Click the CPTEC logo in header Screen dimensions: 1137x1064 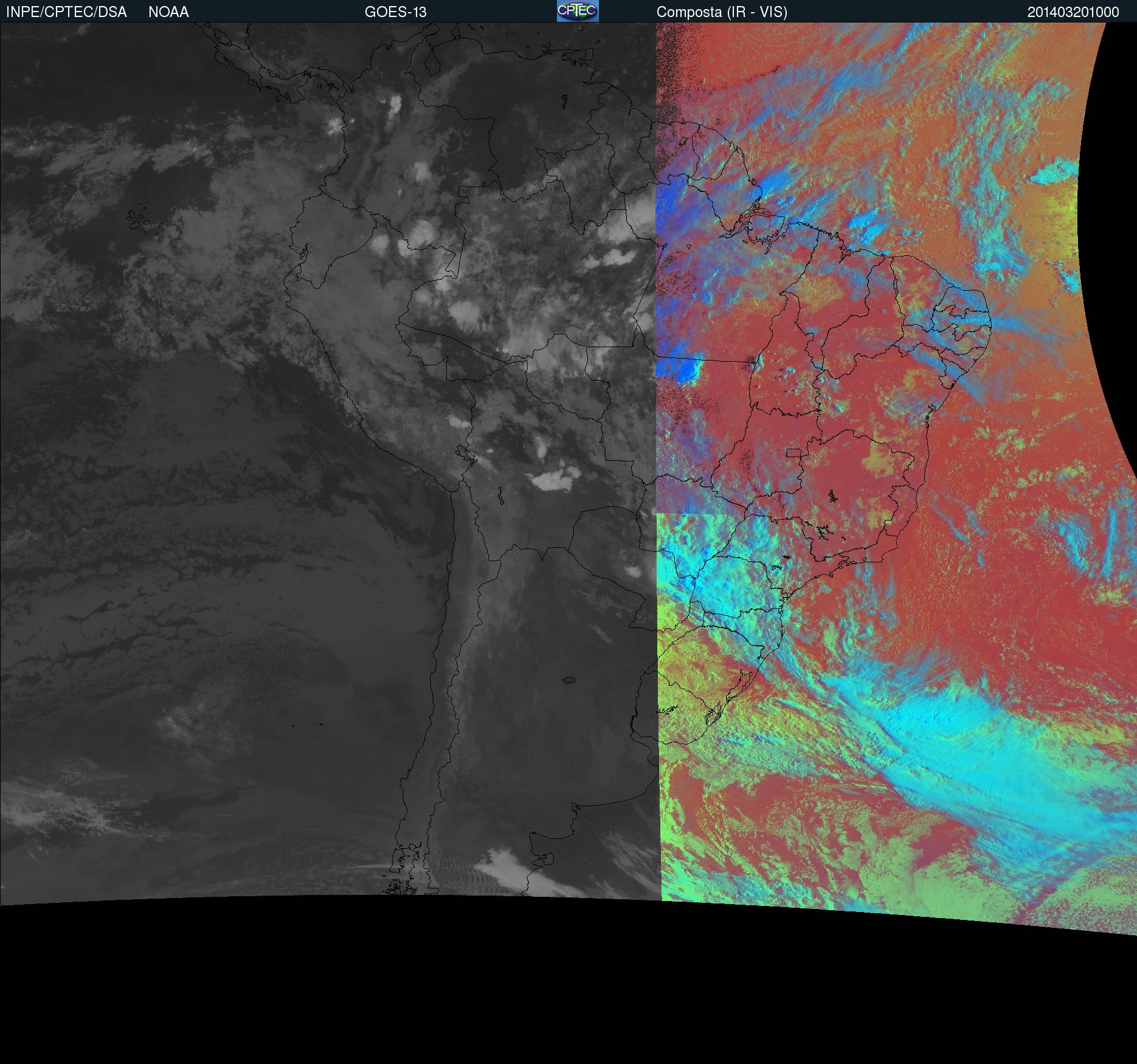coord(578,11)
